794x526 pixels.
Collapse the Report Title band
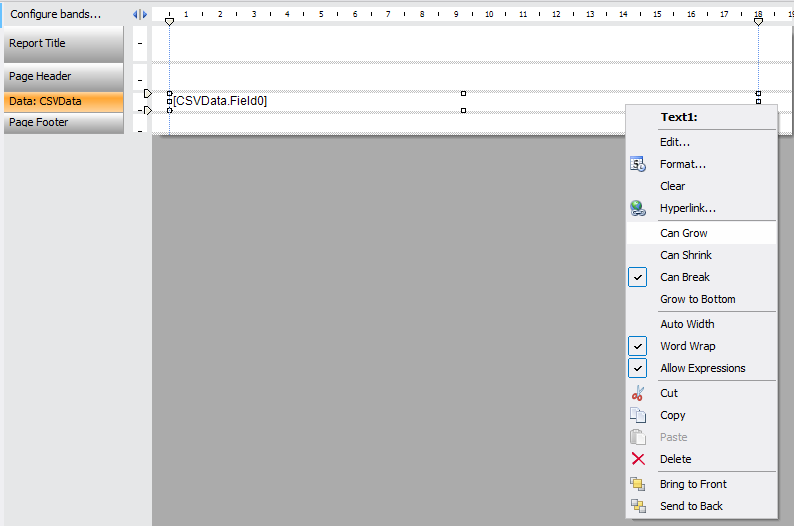tap(140, 44)
